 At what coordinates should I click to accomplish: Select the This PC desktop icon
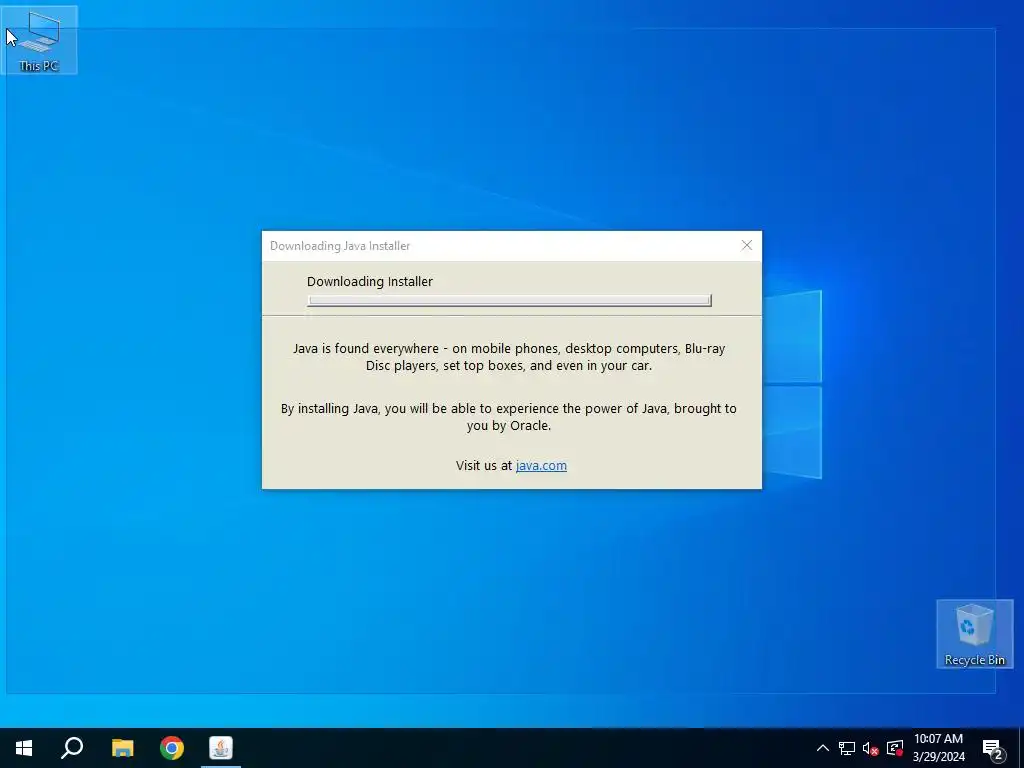click(x=39, y=40)
